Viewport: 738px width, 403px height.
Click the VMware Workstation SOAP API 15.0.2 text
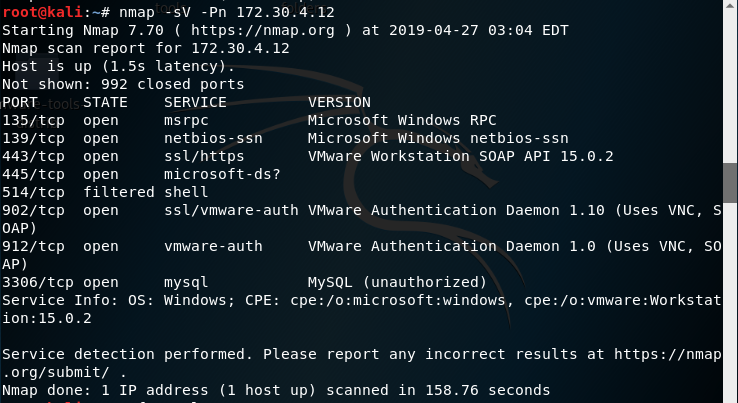point(461,156)
